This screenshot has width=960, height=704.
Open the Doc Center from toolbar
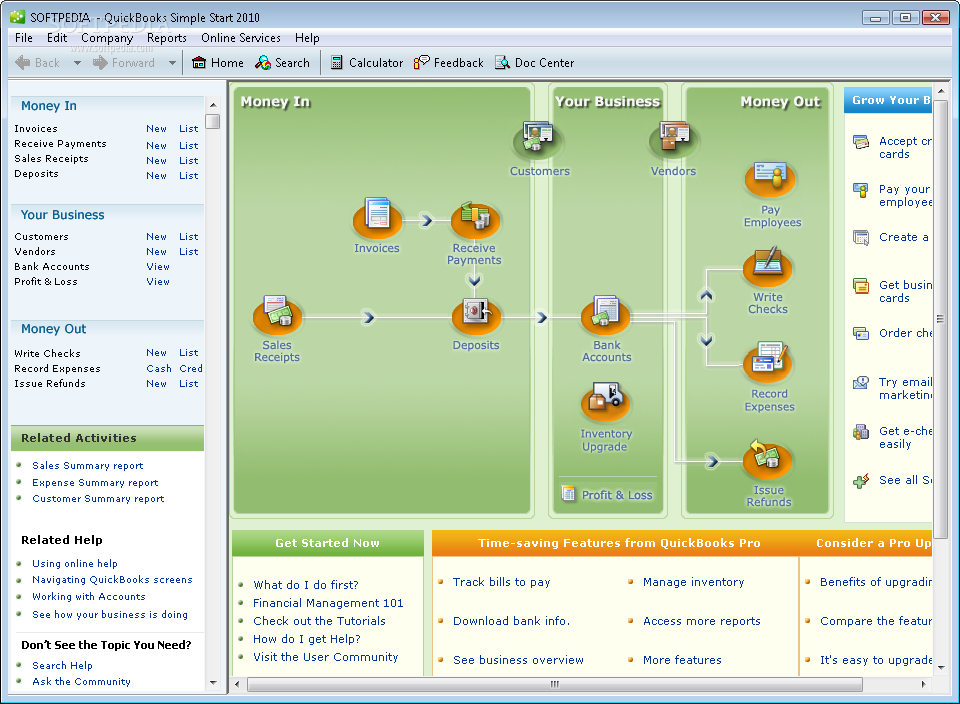coord(534,62)
